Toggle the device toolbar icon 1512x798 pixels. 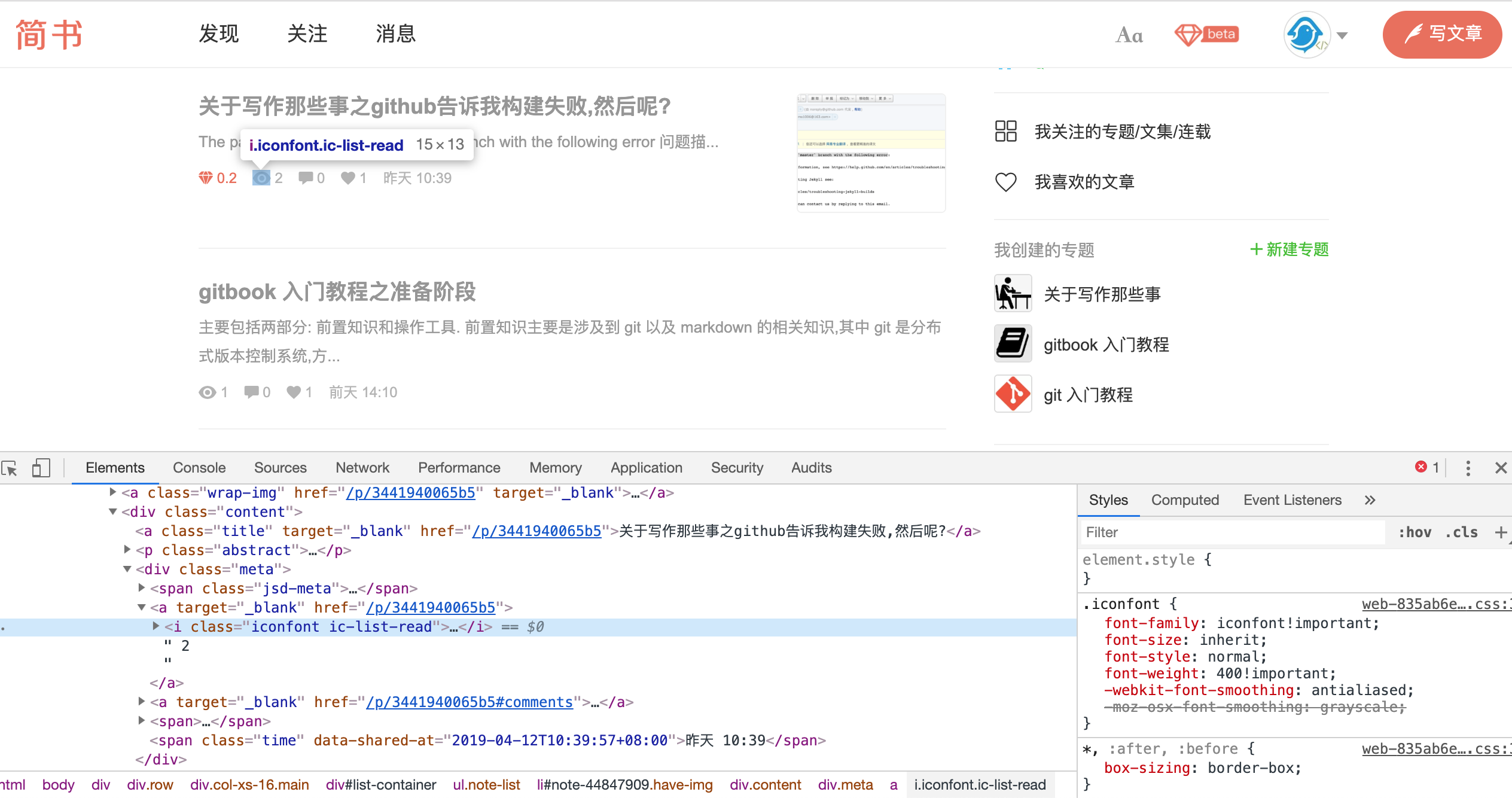[x=41, y=468]
